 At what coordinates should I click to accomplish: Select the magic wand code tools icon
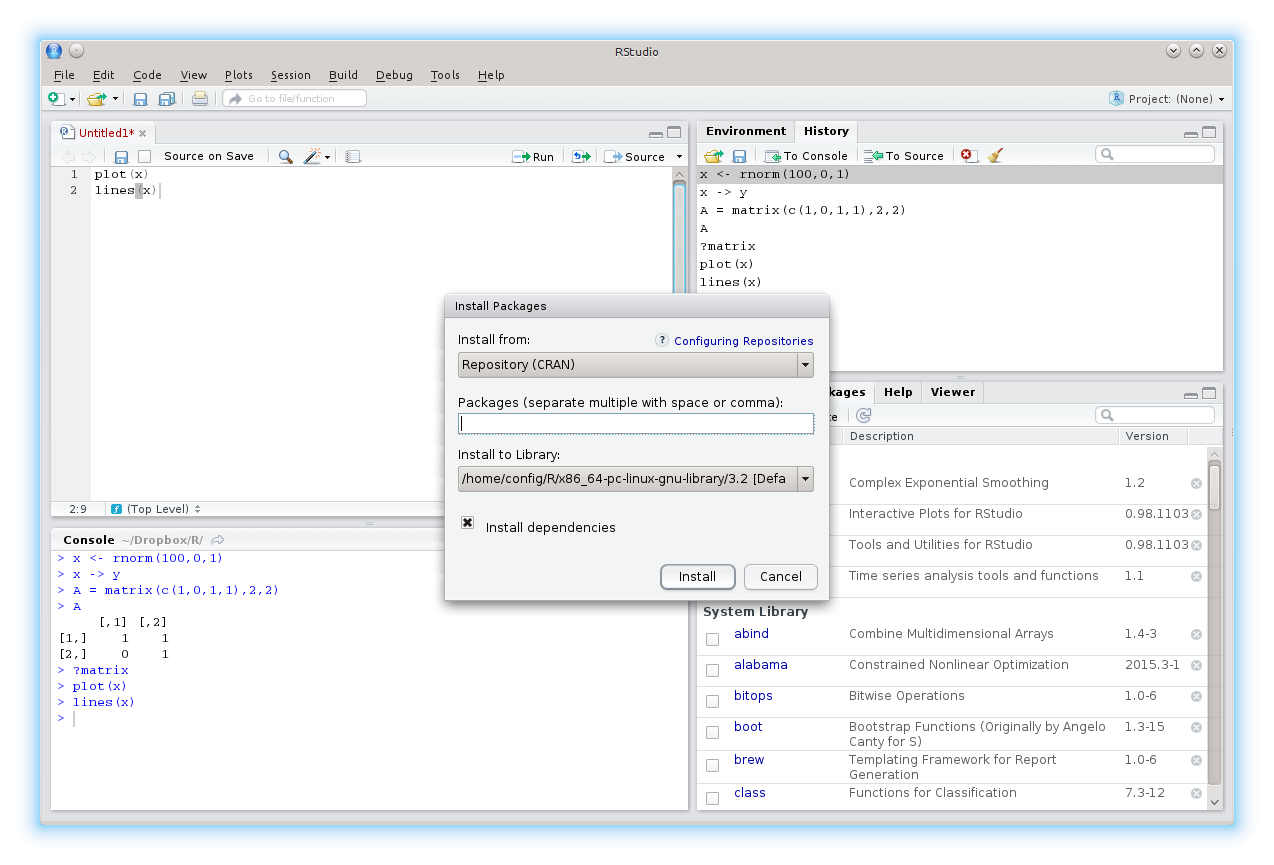313,156
